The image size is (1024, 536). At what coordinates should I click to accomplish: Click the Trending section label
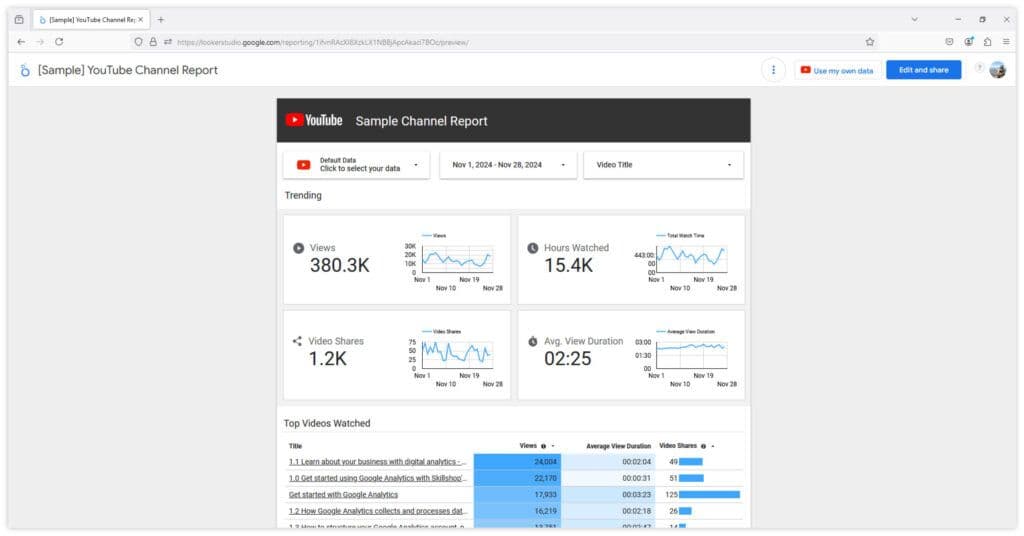pyautogui.click(x=303, y=195)
